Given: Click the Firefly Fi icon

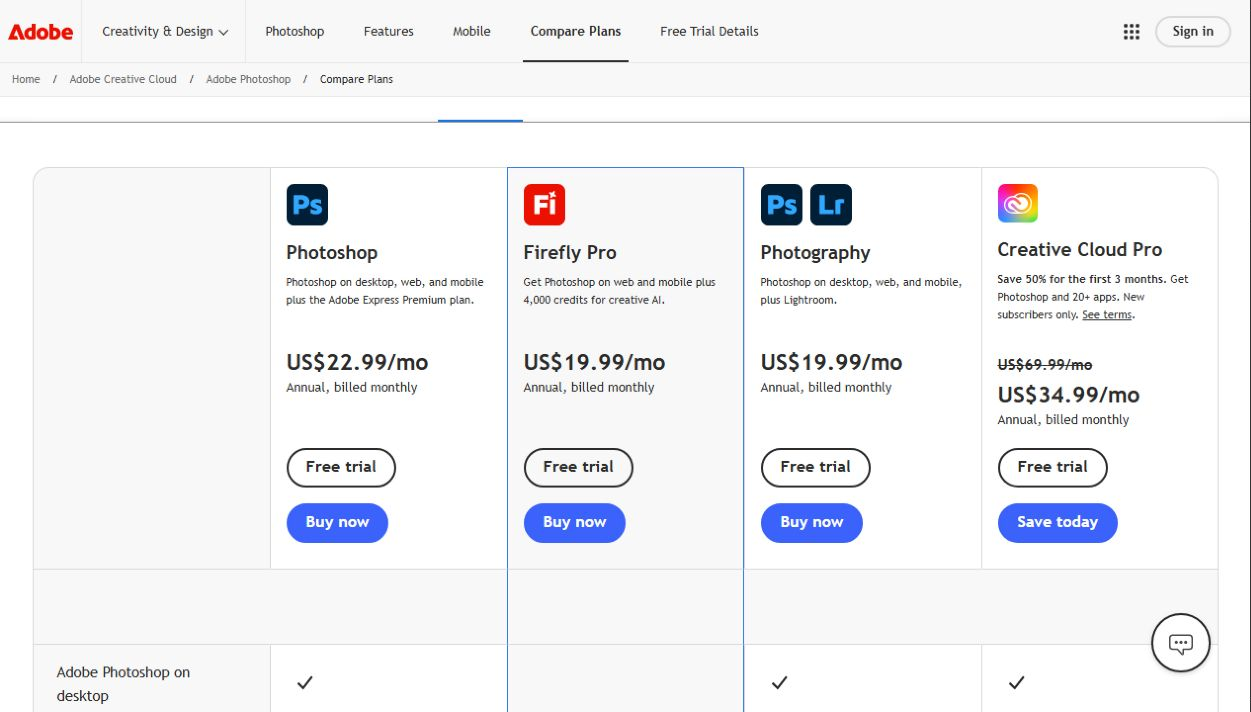Looking at the screenshot, I should [544, 204].
